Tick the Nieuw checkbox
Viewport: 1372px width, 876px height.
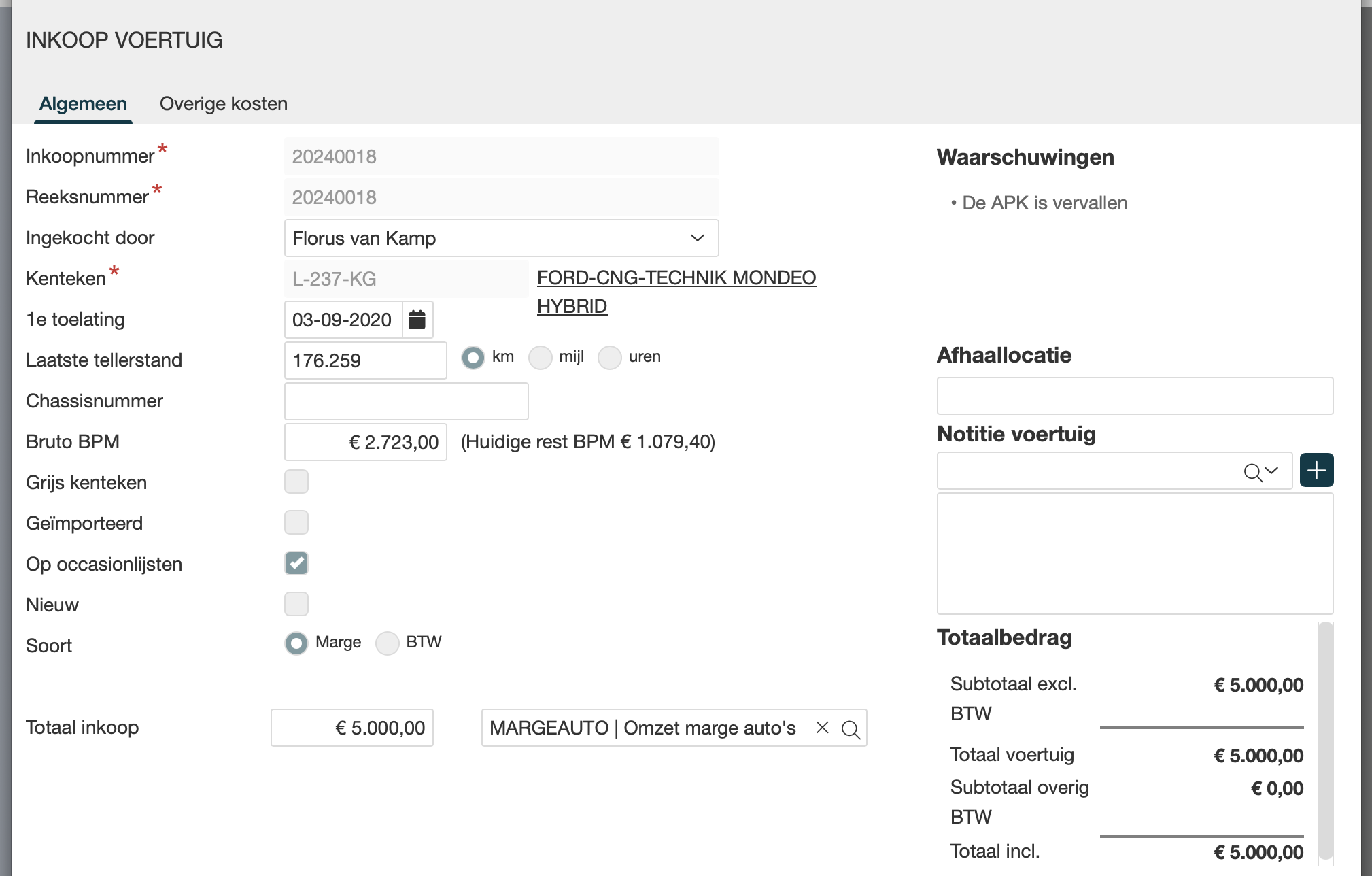[x=296, y=604]
